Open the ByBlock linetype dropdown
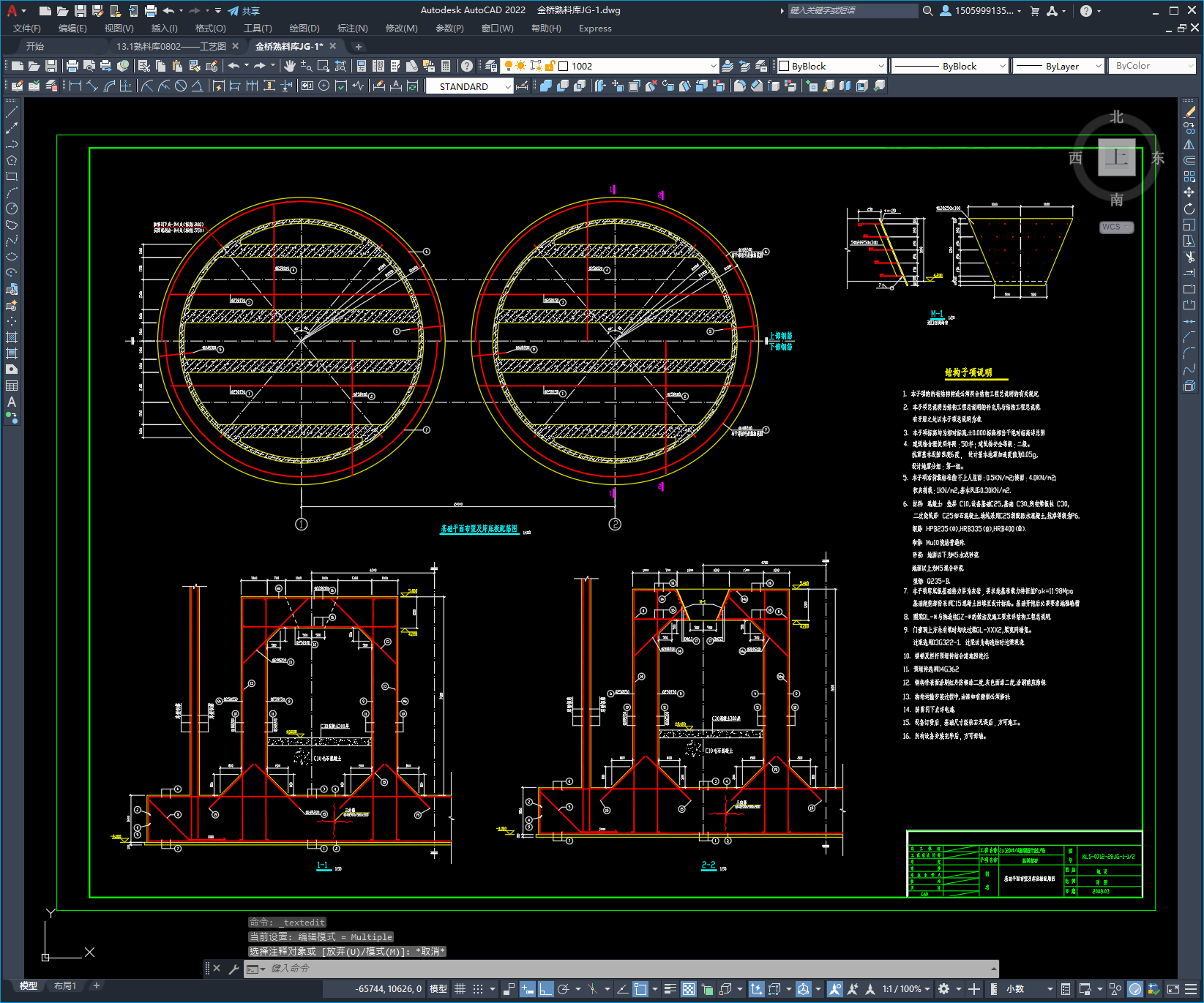 pyautogui.click(x=950, y=66)
